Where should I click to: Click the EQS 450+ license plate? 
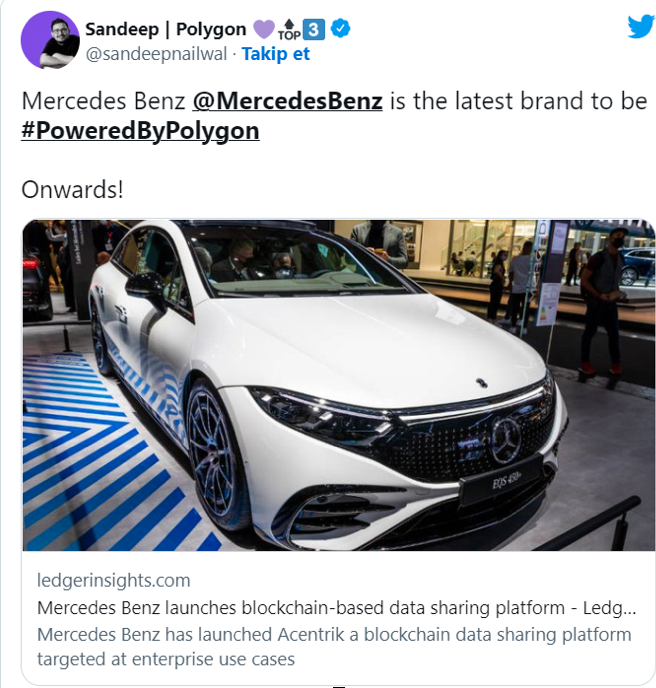[x=502, y=482]
